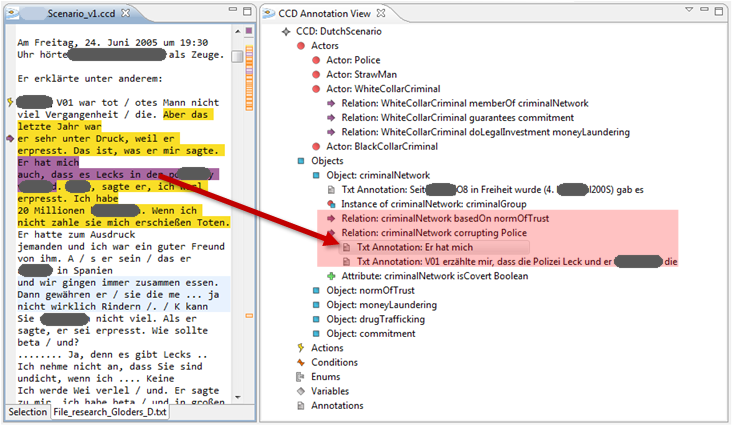Click the arrow icon of memberOf criminalNetwork relation

[331, 103]
